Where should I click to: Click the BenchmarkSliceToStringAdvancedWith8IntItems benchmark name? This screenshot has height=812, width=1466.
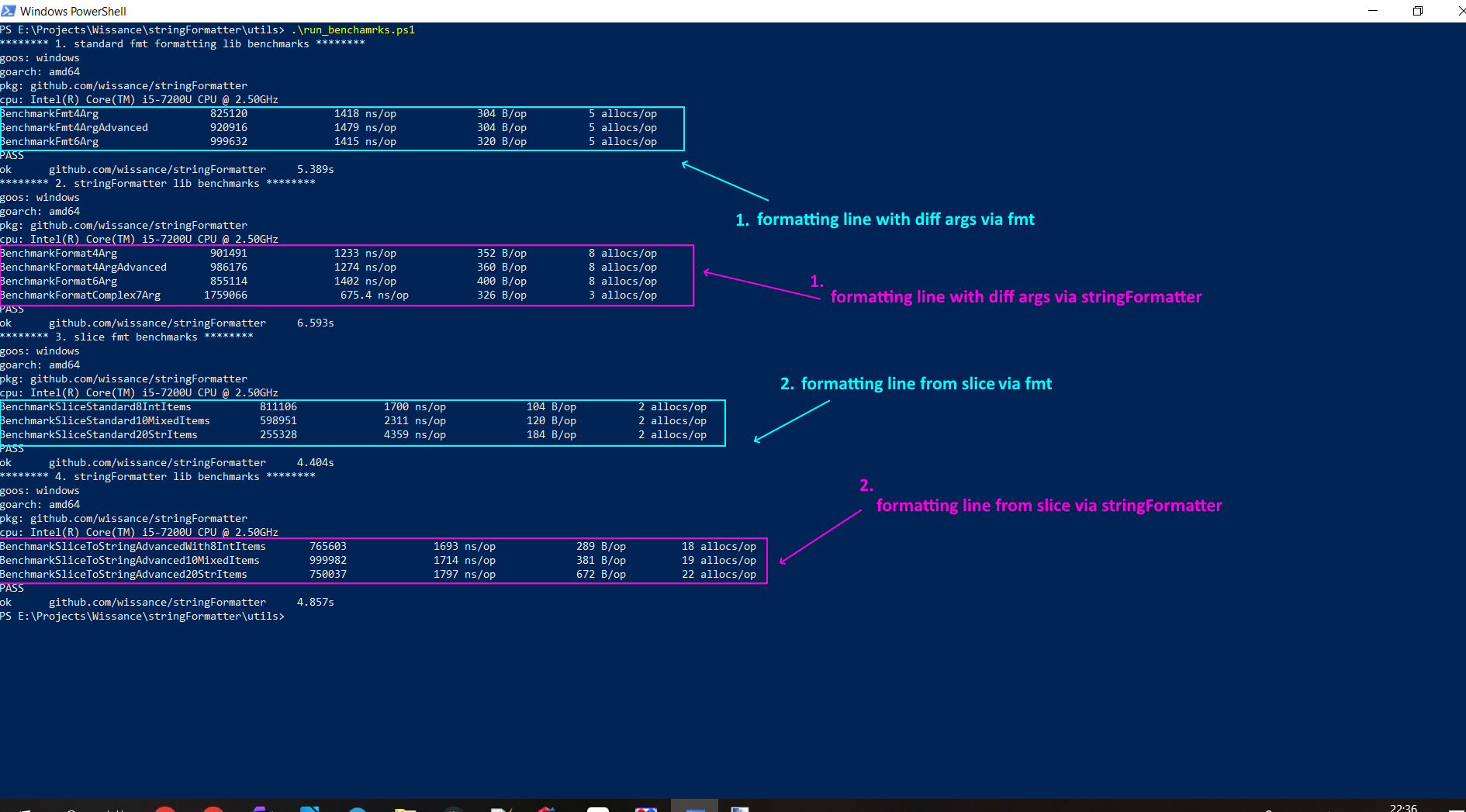[x=133, y=547]
